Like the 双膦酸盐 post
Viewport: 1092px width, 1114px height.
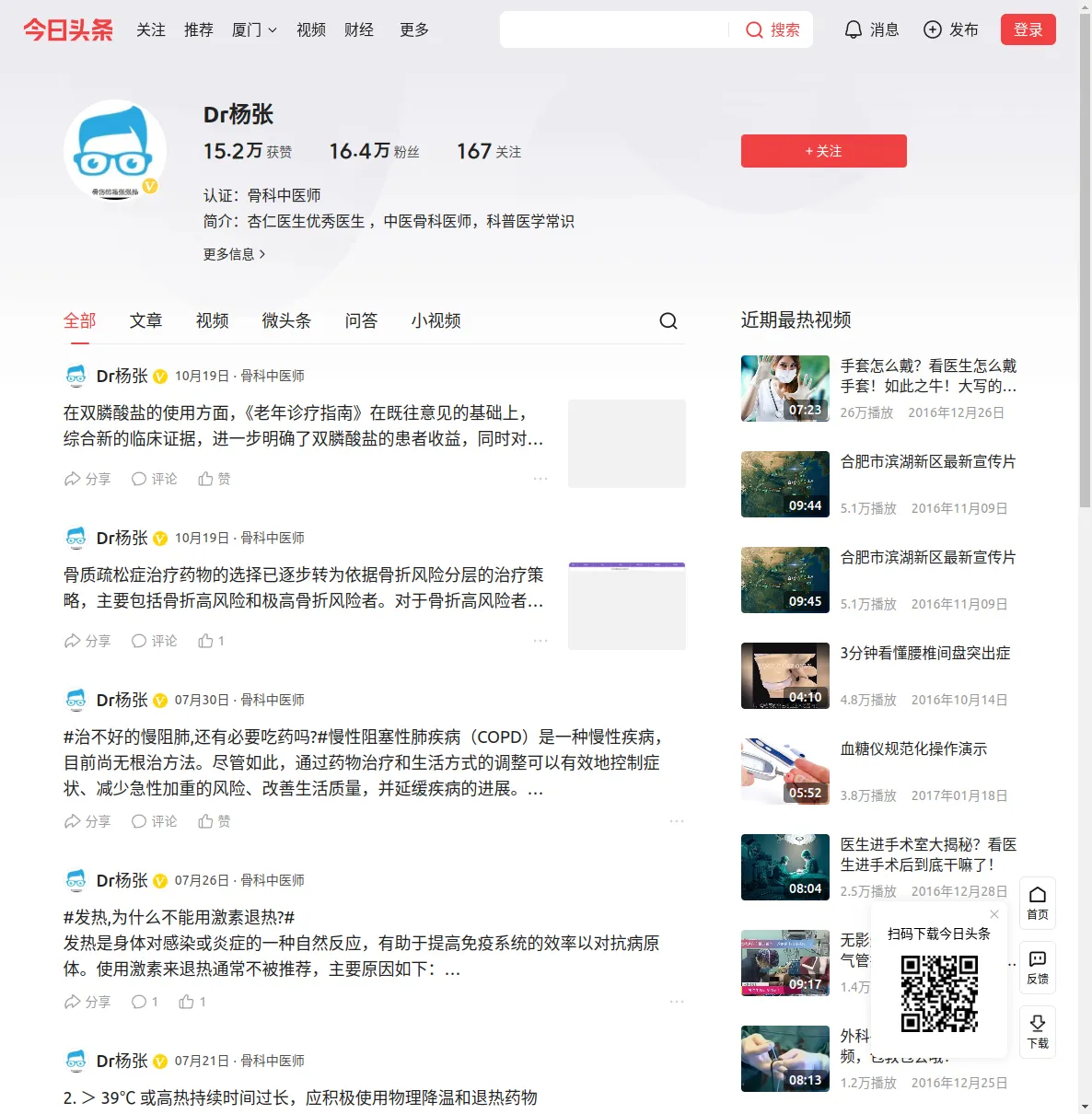tap(215, 479)
